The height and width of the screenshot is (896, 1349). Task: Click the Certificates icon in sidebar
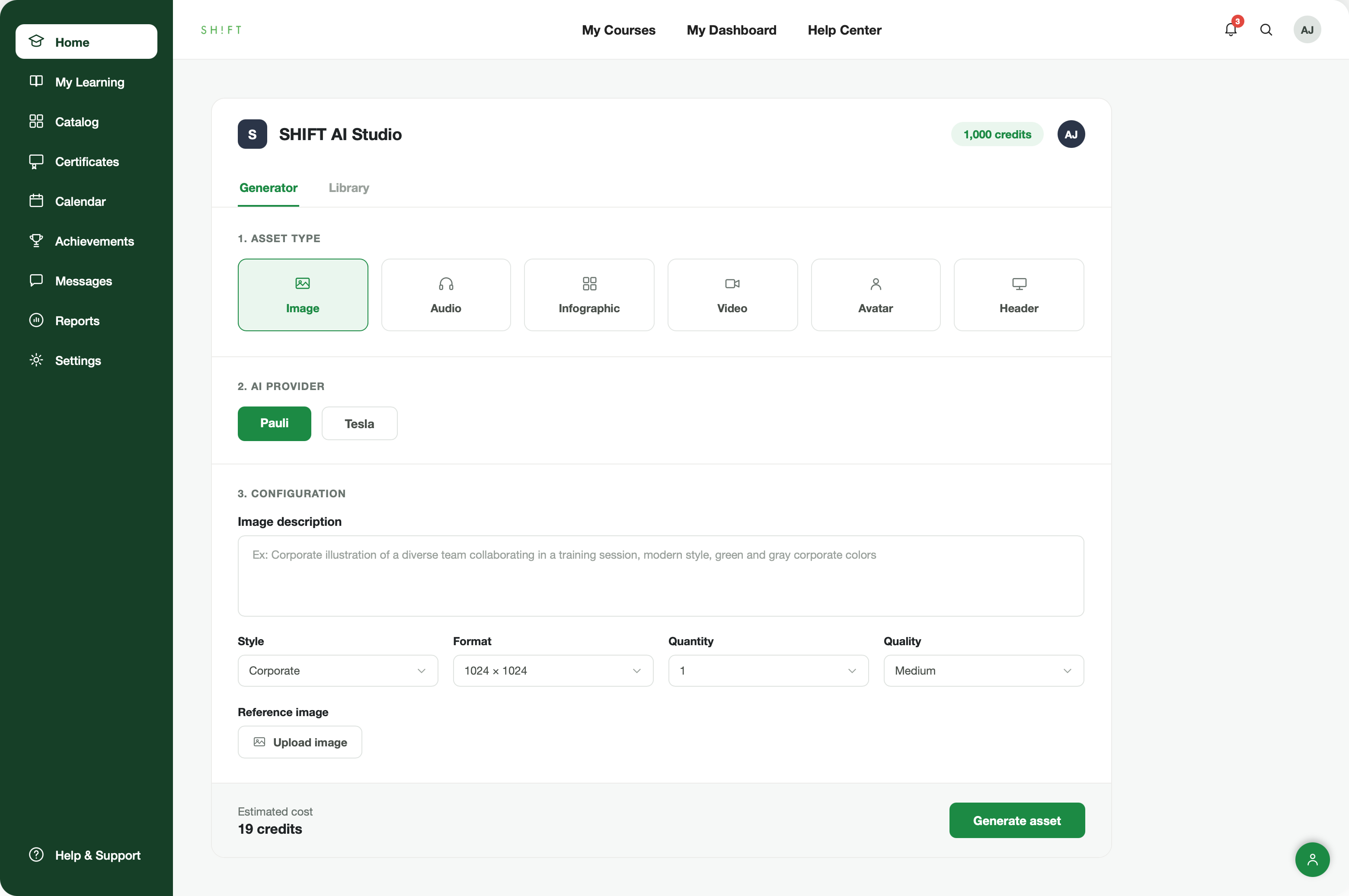pos(36,162)
